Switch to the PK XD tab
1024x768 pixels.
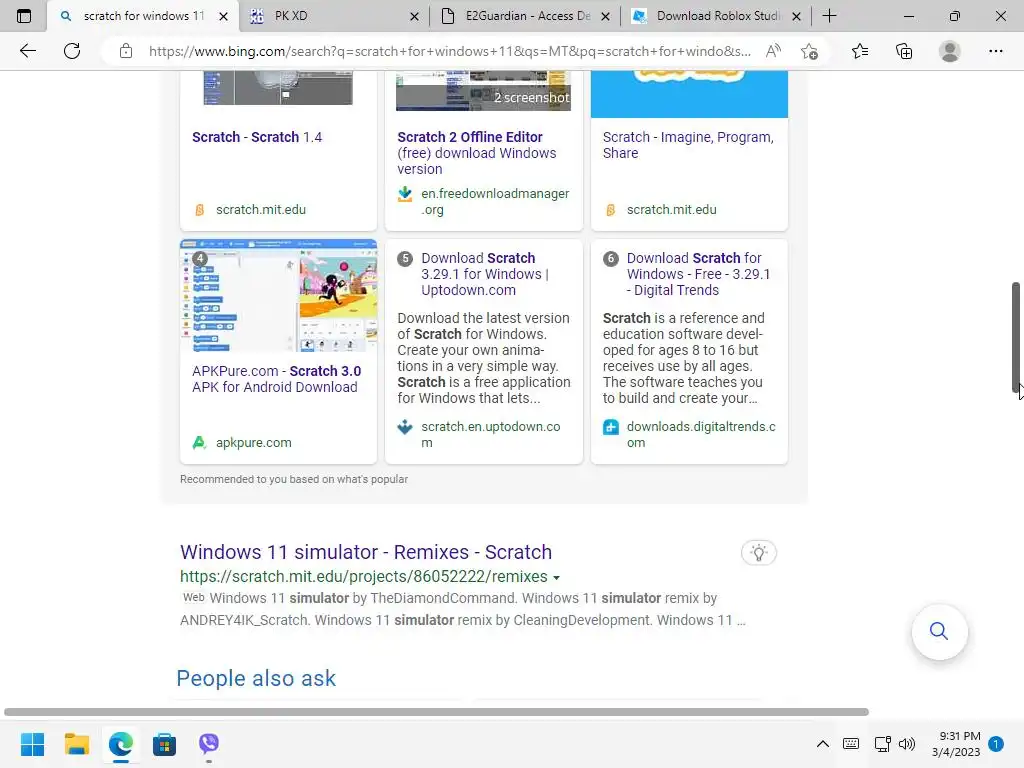[x=334, y=16]
